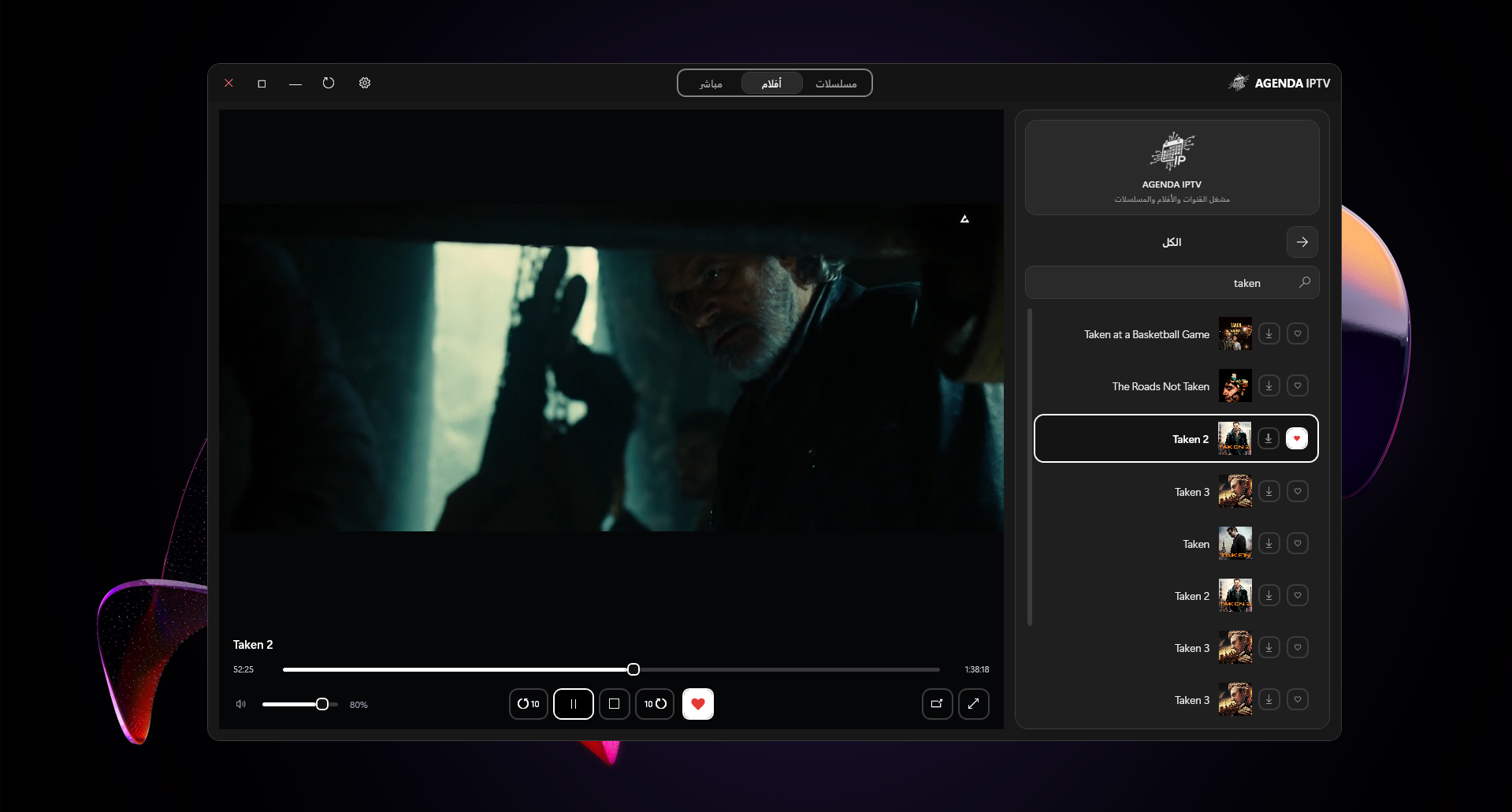The image size is (1512, 812).
Task: Download the highlighted Taken 2 movie
Action: [x=1269, y=438]
